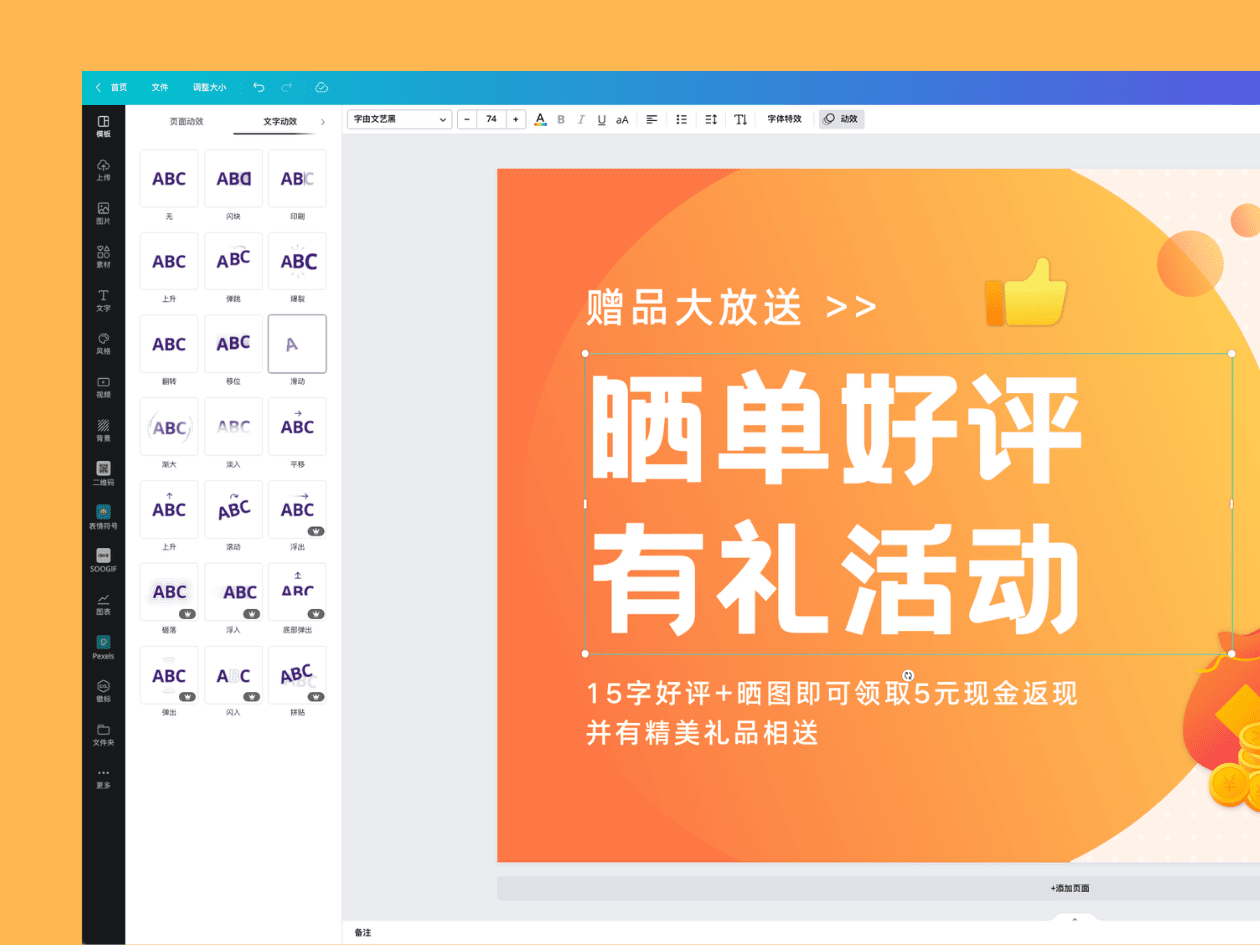Select the premium 底部弹出 animation effect
Screen dimensions: 1260x945
point(297,592)
